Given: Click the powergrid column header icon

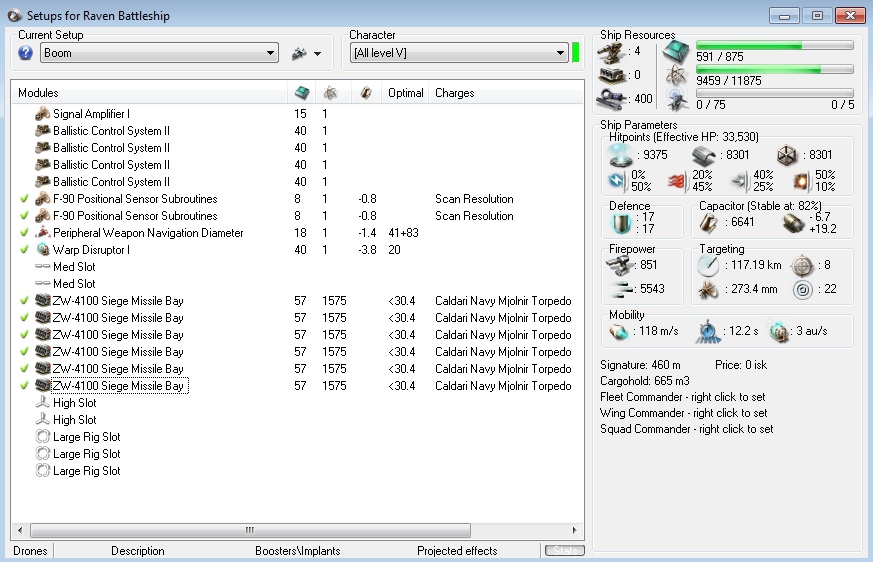Looking at the screenshot, I should pos(328,93).
